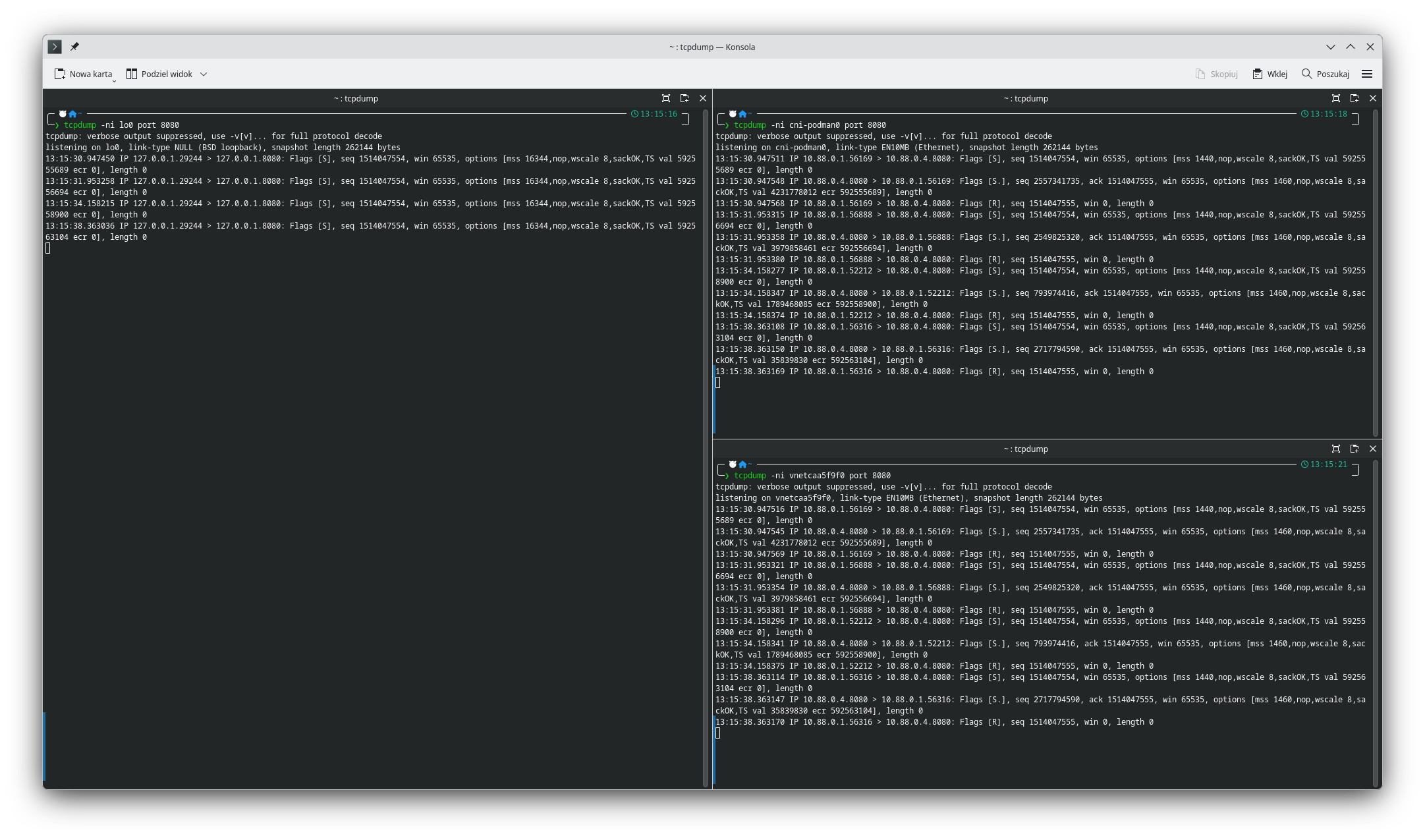Click the command 'tcpdump -ni cni-podman0 port 8080'
Screen dimensions: 1425x840
coord(810,125)
